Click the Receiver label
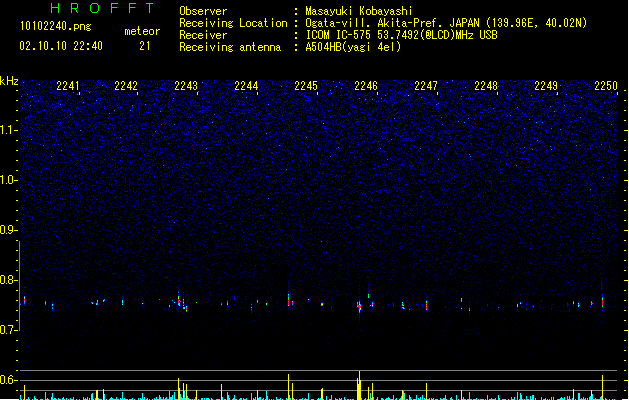This screenshot has width=629, height=400. [203, 35]
